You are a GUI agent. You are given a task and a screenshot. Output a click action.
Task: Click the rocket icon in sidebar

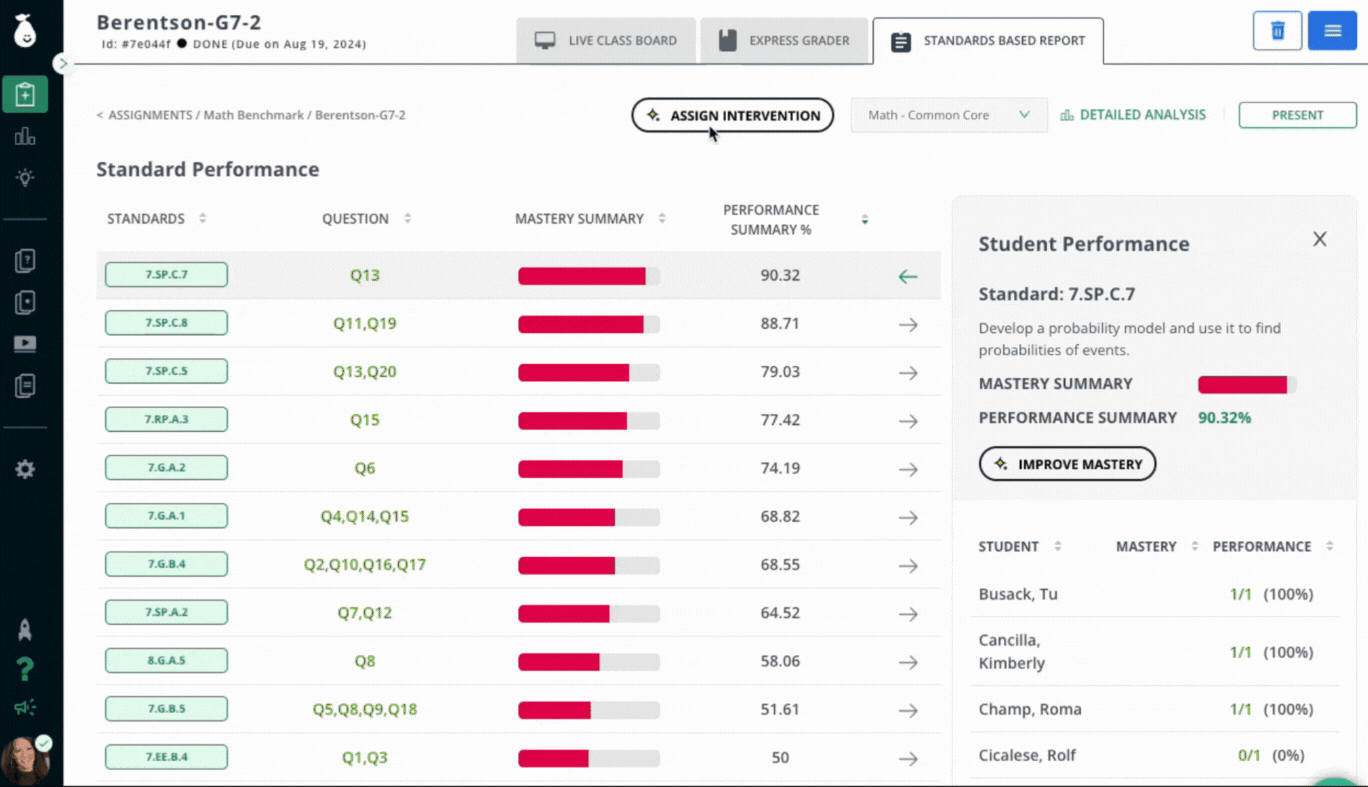click(x=25, y=629)
